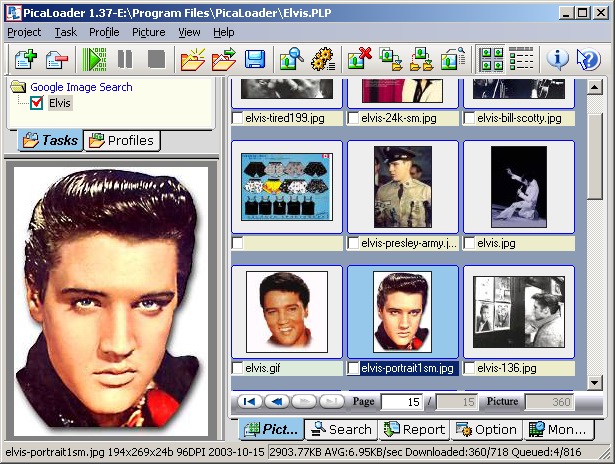Image resolution: width=615 pixels, height=464 pixels.
Task: Toggle the Elvis task checkbox in tree
Action: click(x=37, y=103)
